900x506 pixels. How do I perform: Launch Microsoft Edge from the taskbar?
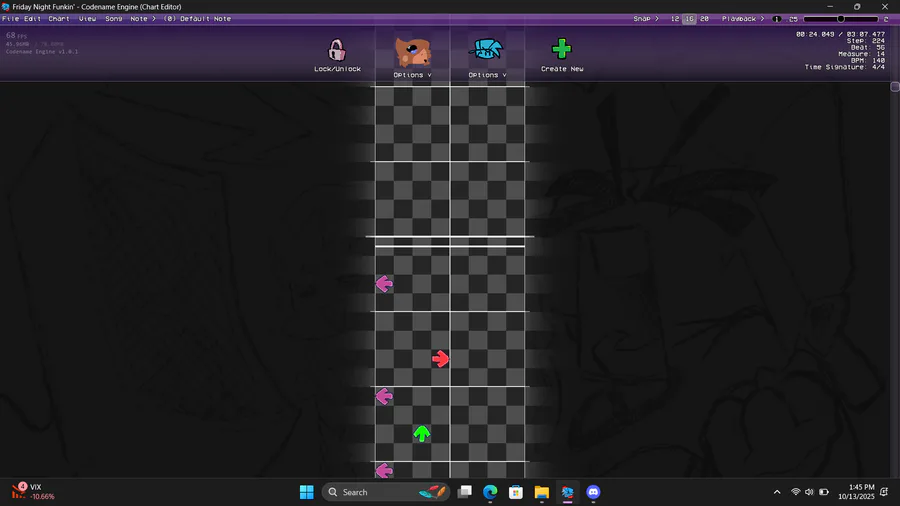coord(490,492)
